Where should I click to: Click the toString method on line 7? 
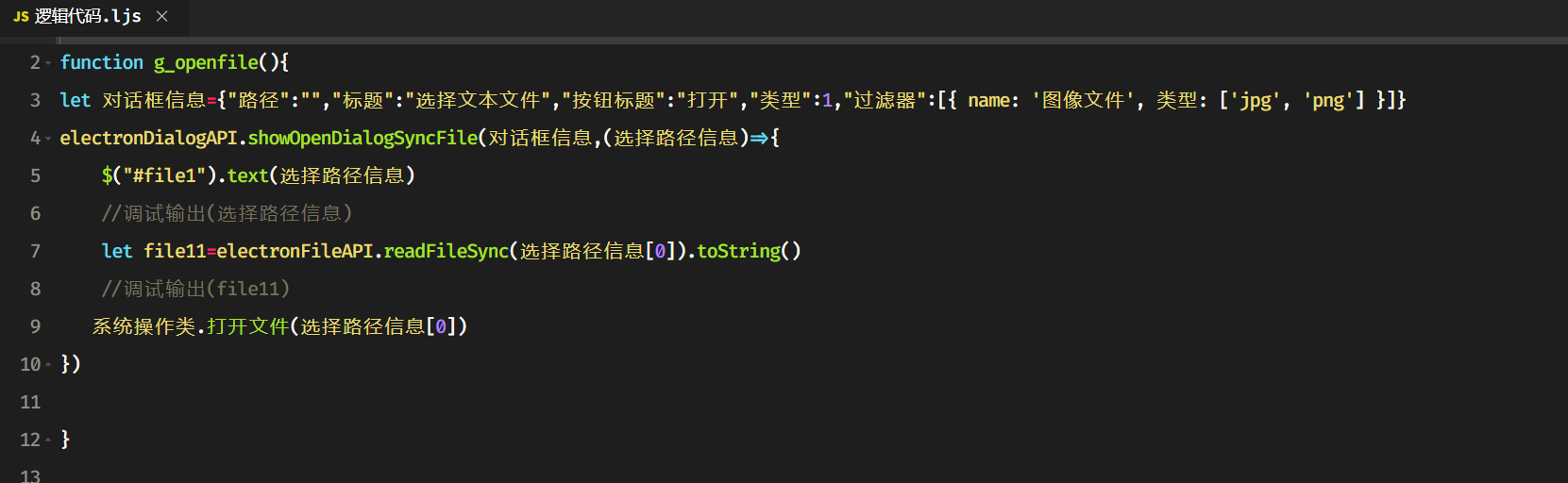point(739,251)
